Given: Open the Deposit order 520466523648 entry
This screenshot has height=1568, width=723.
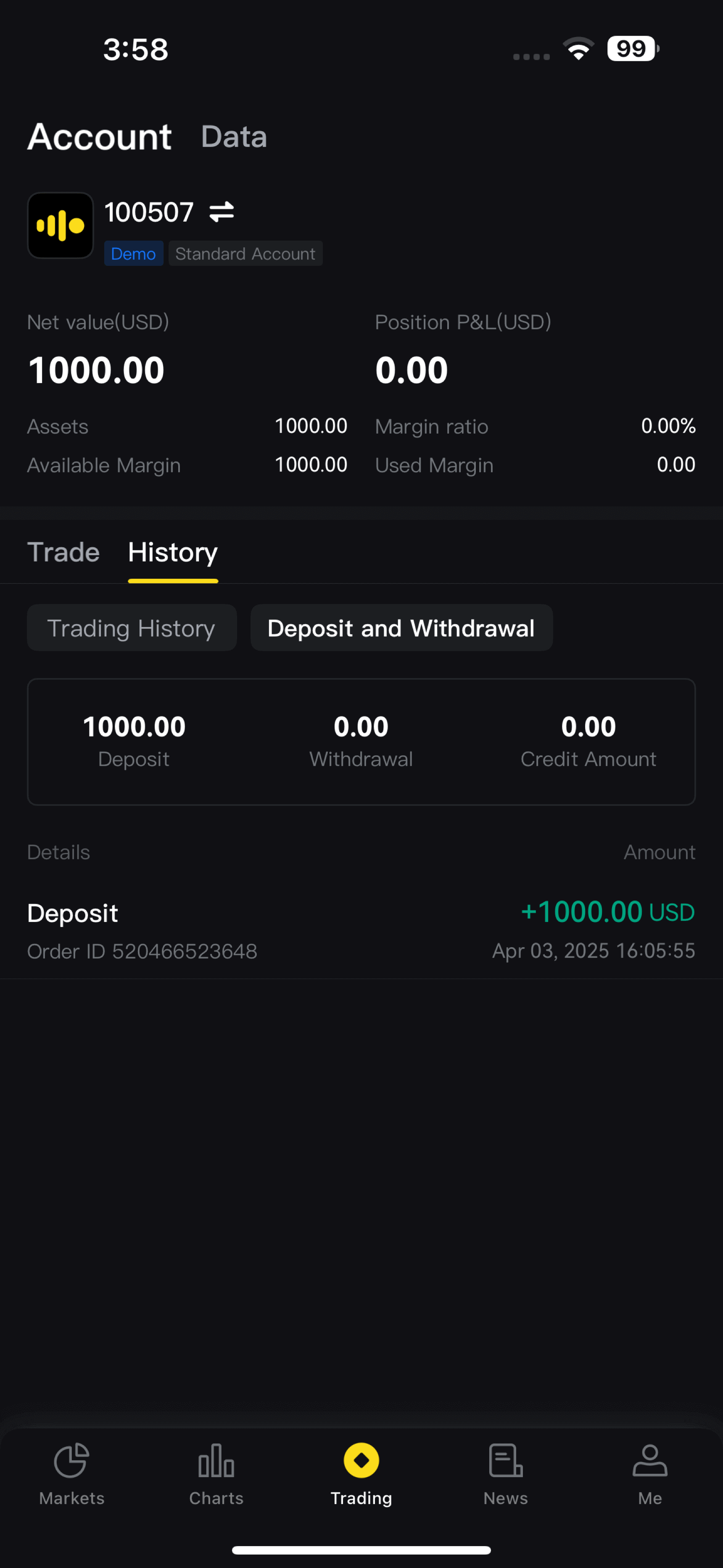Looking at the screenshot, I should pos(361,931).
